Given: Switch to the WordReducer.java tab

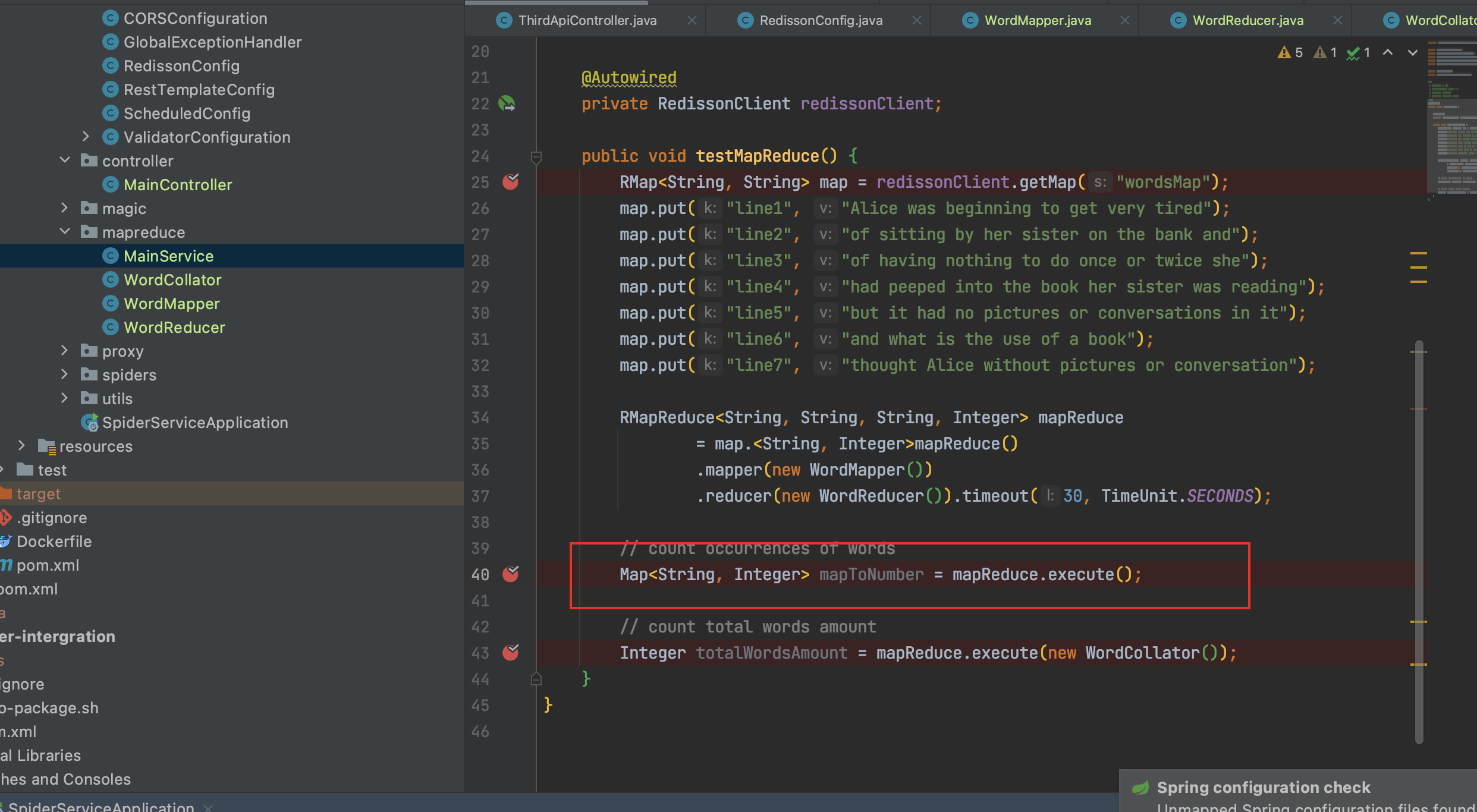Looking at the screenshot, I should (1247, 20).
